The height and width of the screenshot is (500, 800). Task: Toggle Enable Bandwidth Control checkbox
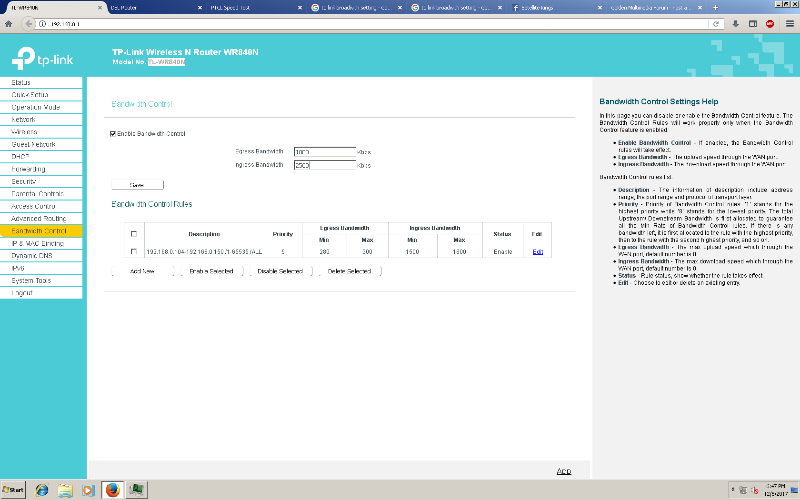(112, 133)
